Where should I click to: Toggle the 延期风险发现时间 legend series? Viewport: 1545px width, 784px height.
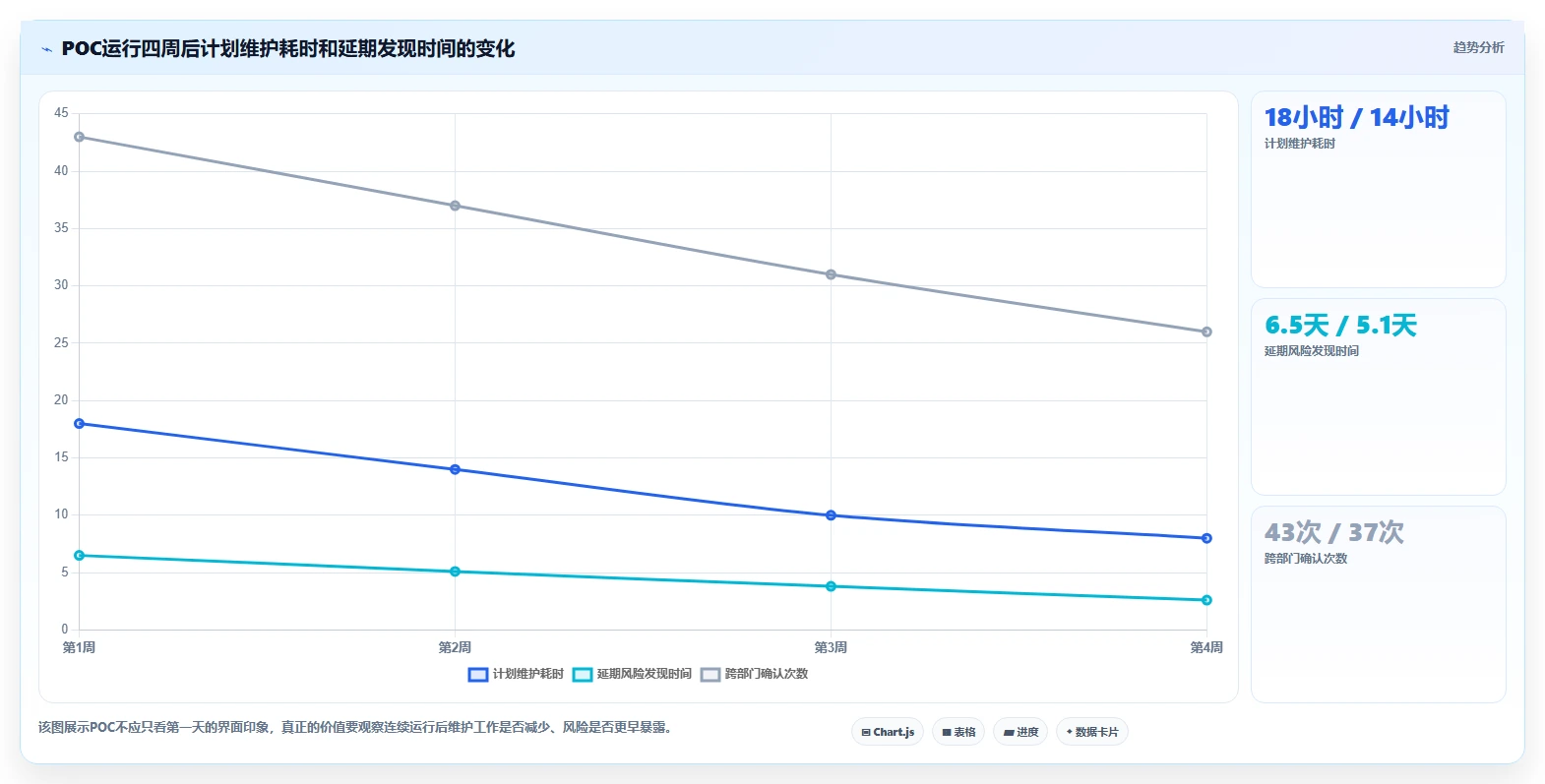click(x=632, y=674)
